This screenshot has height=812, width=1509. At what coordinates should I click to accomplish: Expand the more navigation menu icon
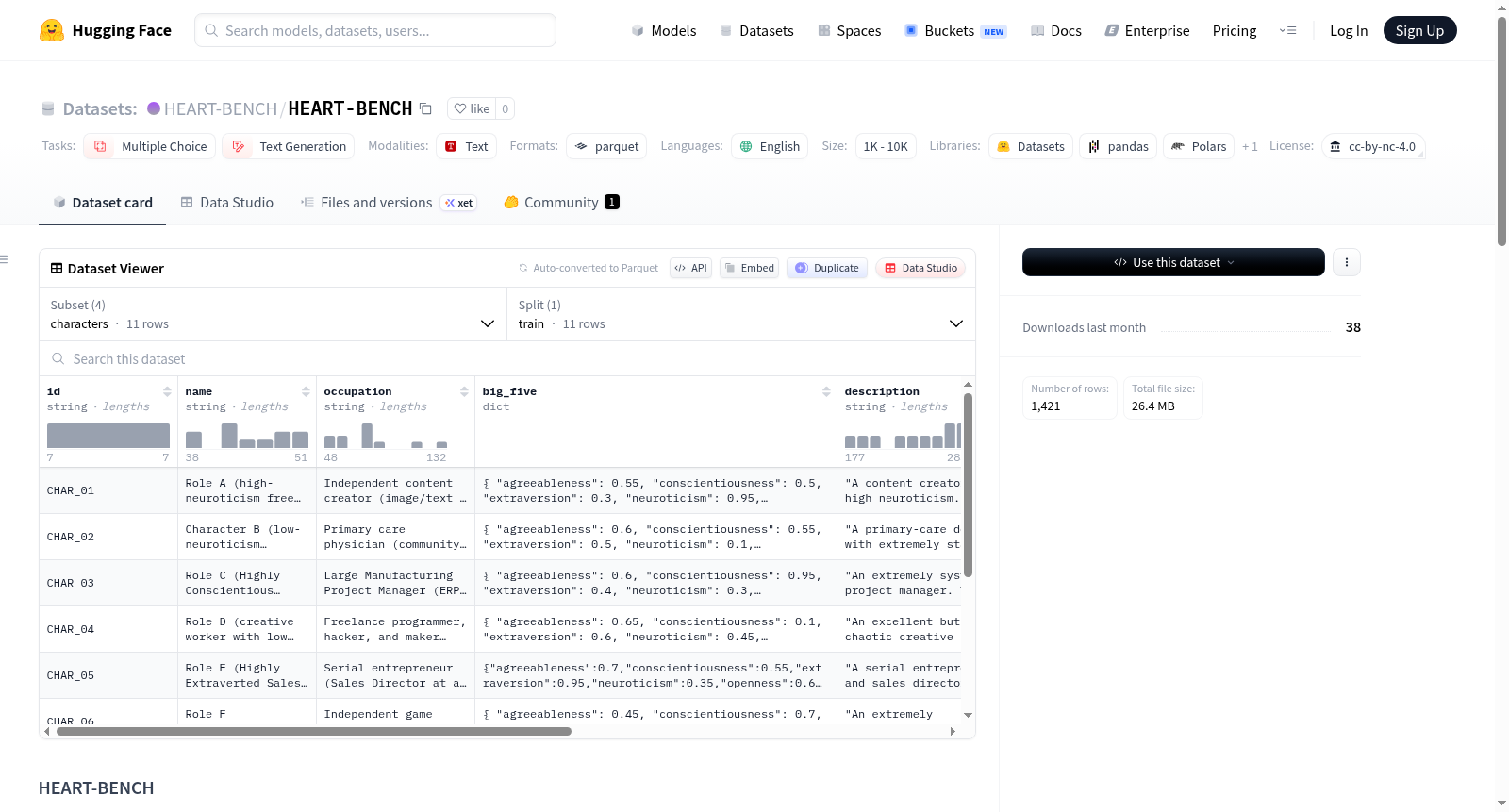(x=1287, y=30)
